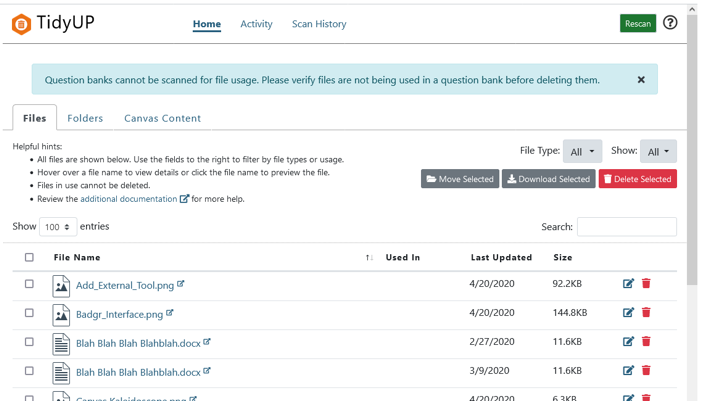Switch to the Folders tab
The height and width of the screenshot is (409, 701).
[x=85, y=118]
